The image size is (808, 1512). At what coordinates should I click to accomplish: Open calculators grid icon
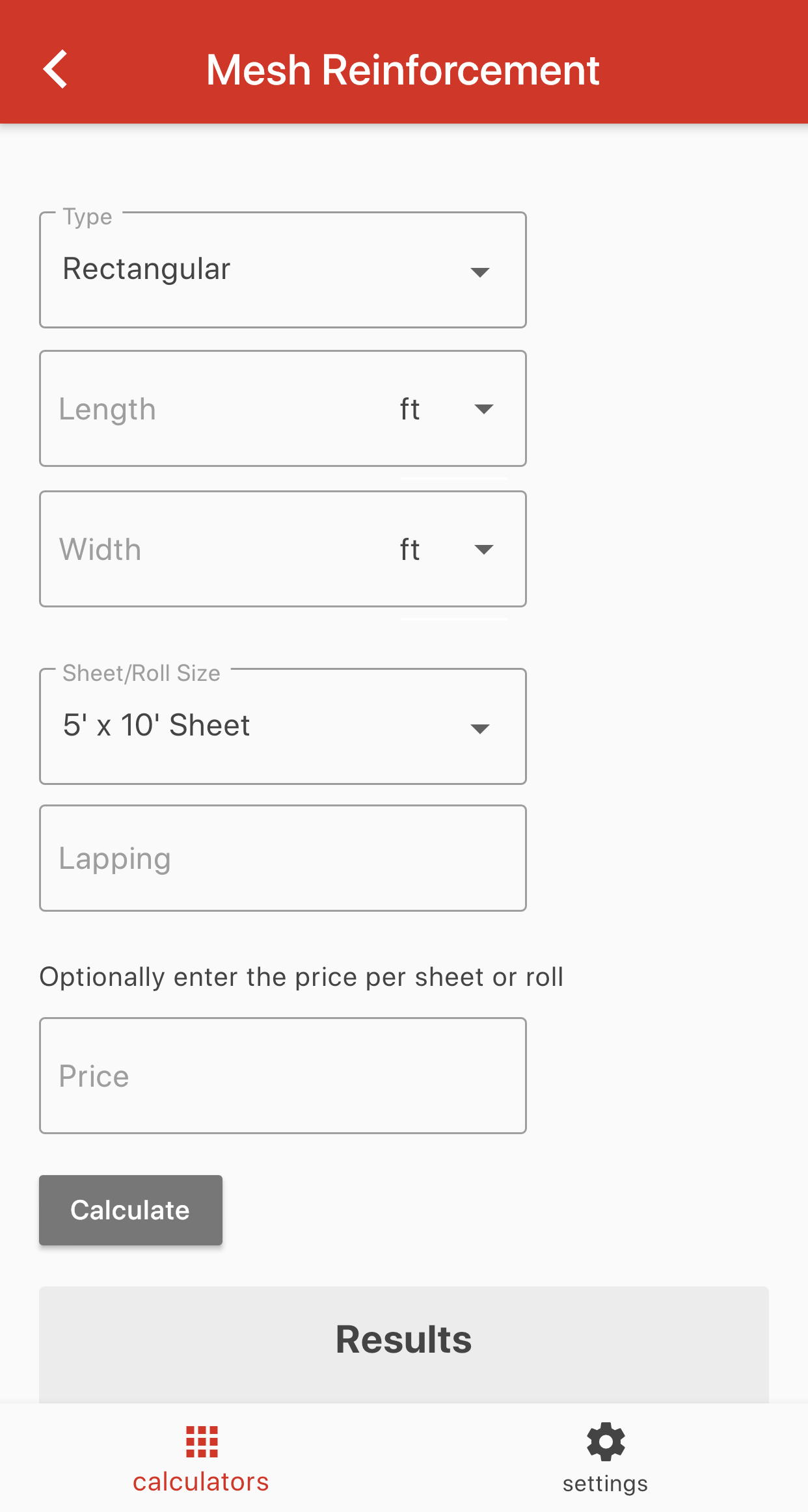202,1442
